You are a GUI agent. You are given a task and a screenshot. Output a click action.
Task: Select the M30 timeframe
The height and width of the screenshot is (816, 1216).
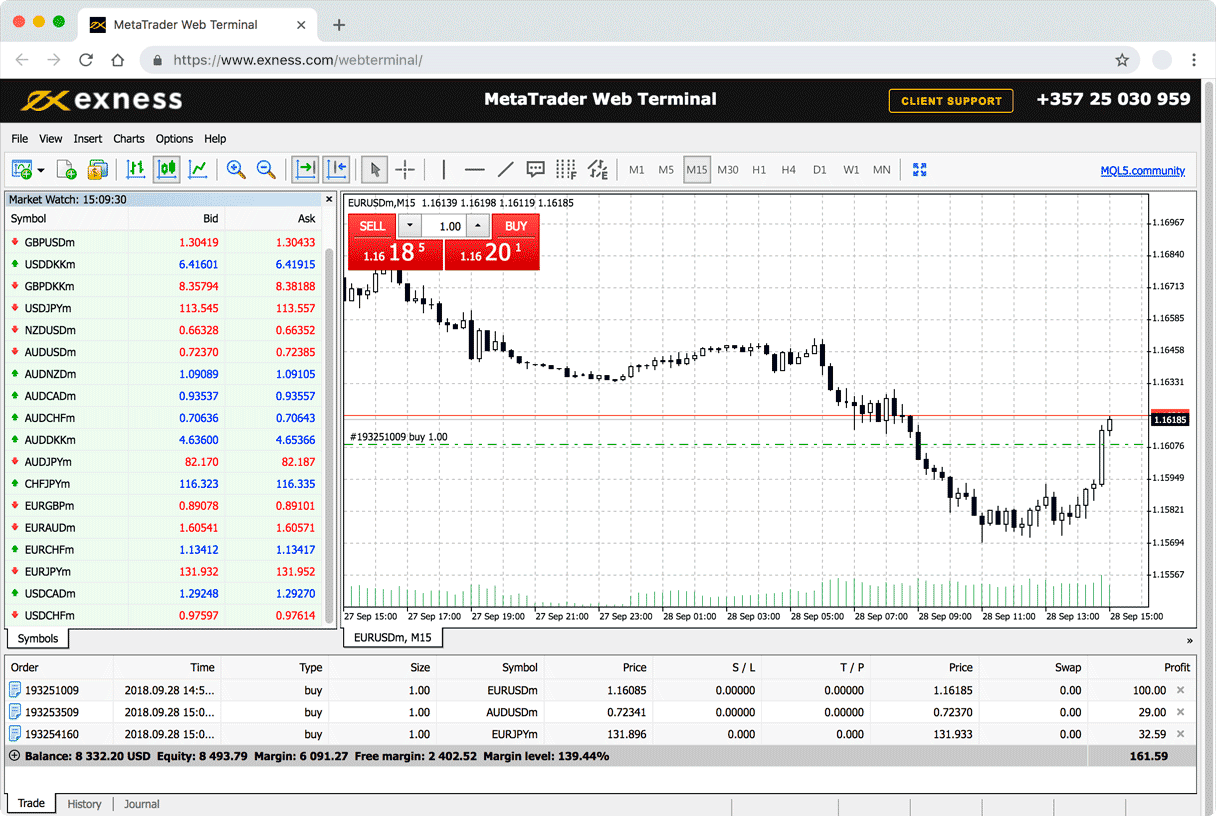pos(728,169)
